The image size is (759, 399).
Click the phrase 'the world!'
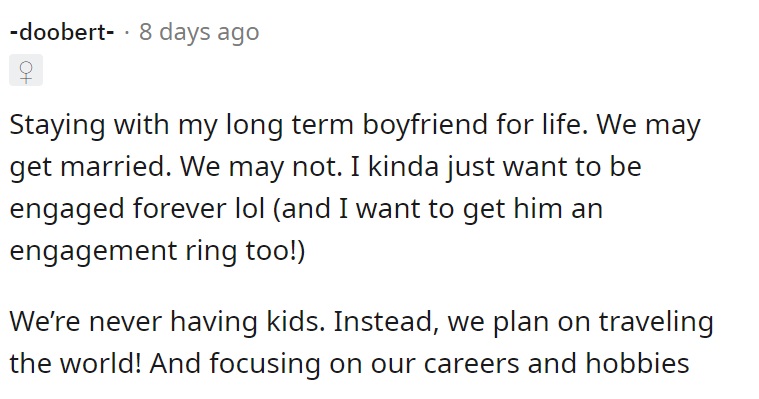[x=76, y=364]
